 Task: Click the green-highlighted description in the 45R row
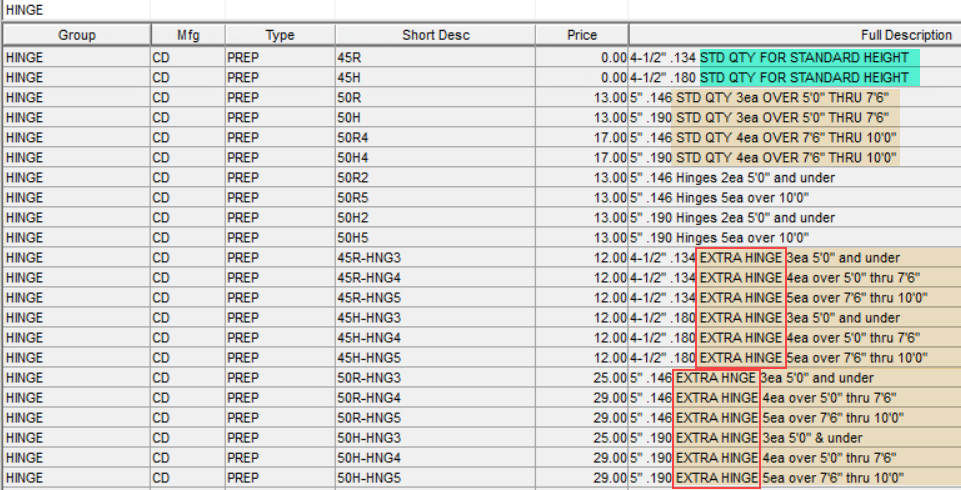(805, 58)
